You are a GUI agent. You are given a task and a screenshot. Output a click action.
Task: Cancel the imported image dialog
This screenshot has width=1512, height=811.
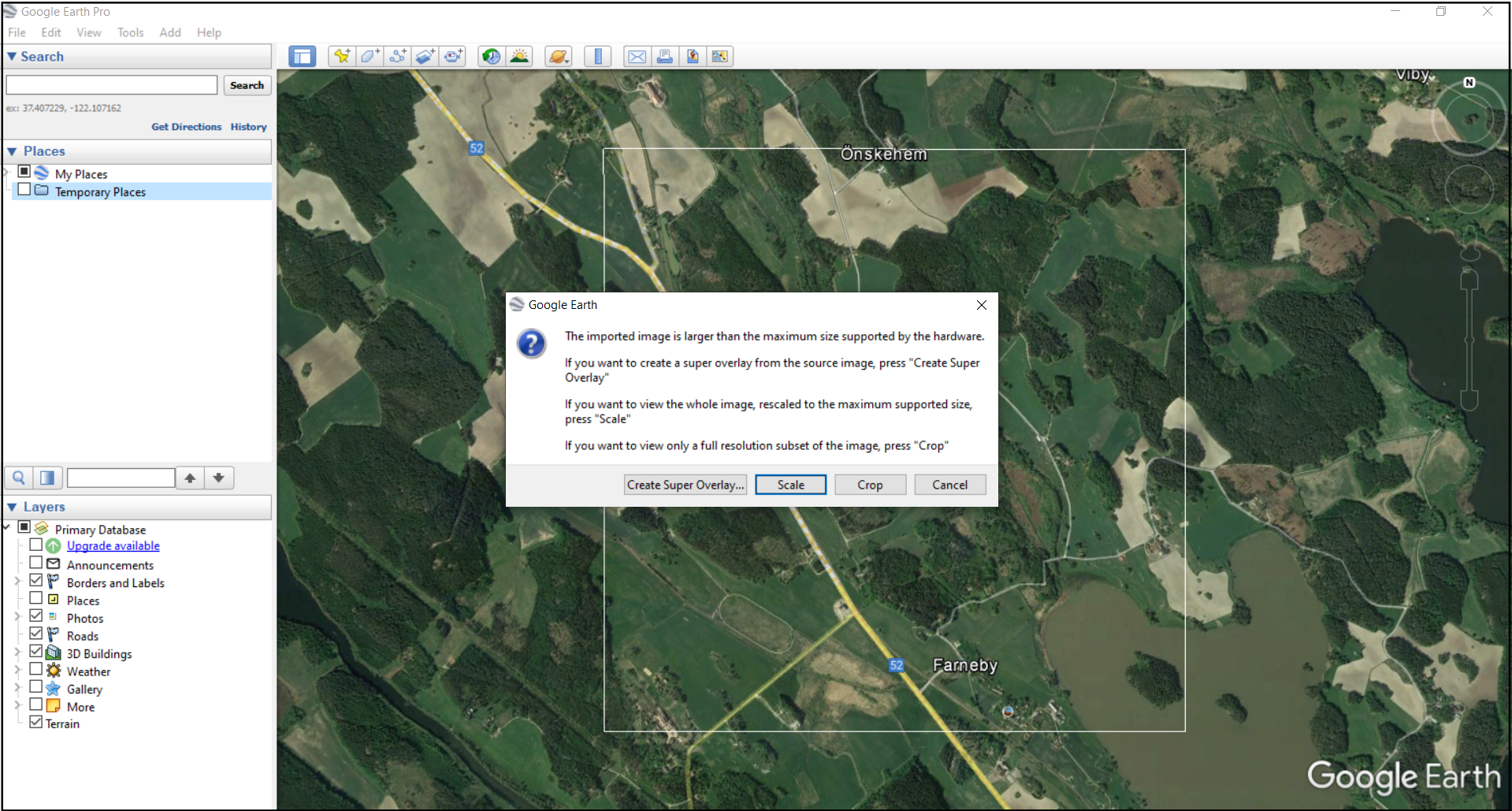pos(950,485)
